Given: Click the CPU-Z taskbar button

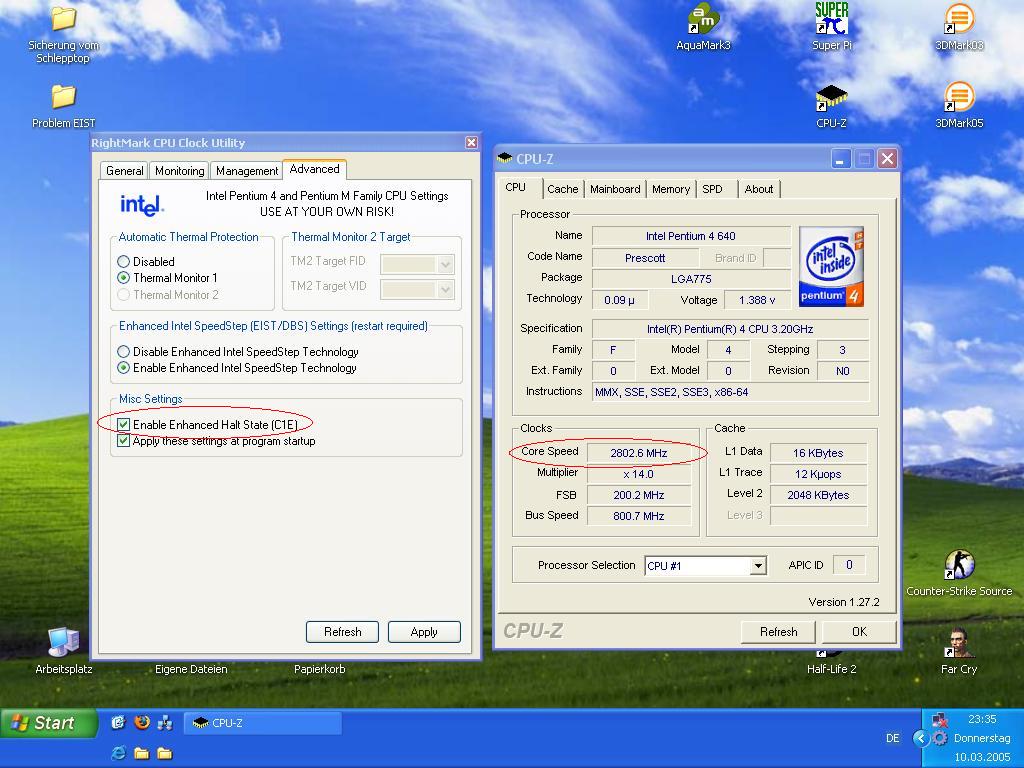Looking at the screenshot, I should pyautogui.click(x=263, y=723).
